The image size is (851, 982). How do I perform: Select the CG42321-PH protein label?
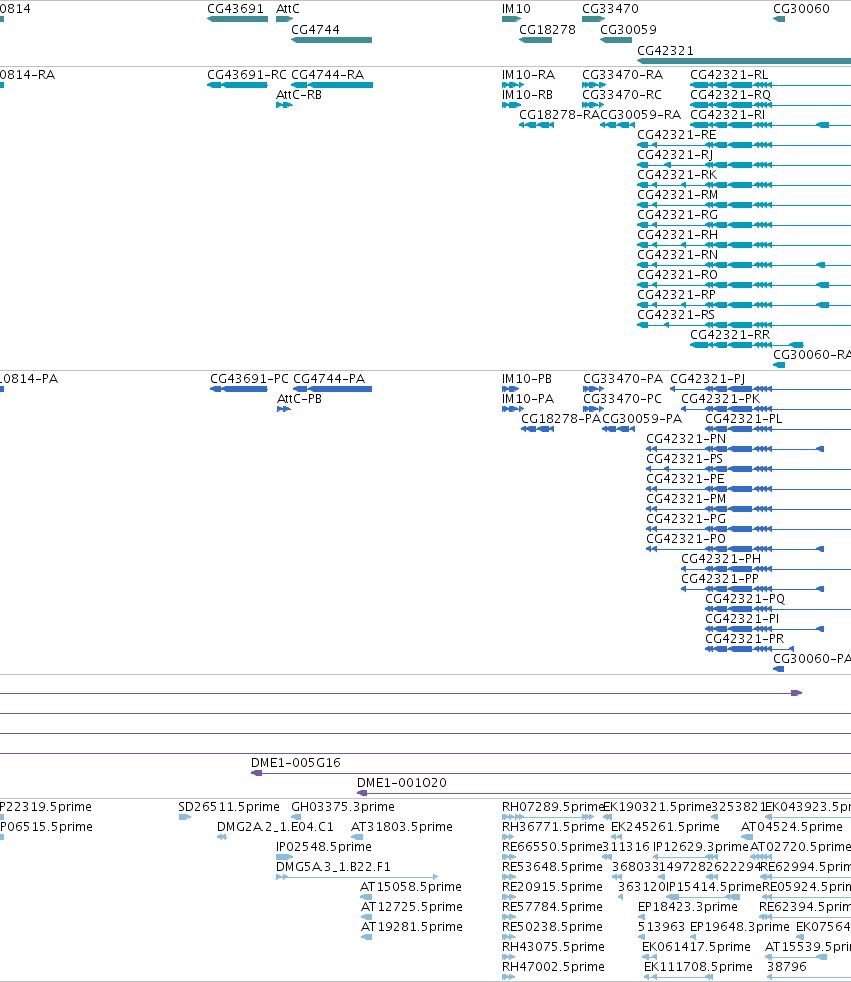[x=721, y=559]
